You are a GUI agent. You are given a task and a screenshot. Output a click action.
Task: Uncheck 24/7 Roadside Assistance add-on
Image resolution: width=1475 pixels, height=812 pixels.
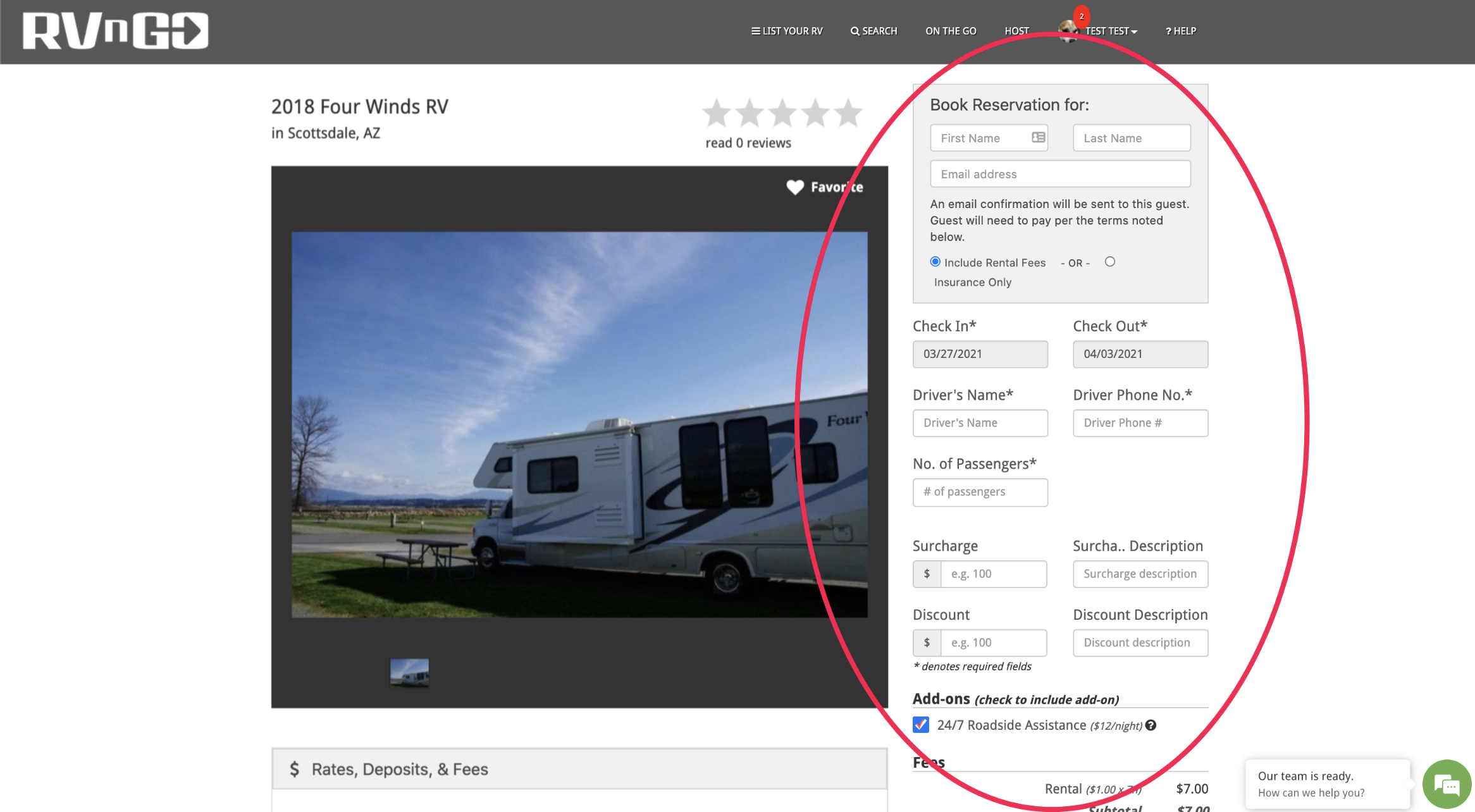tap(920, 725)
